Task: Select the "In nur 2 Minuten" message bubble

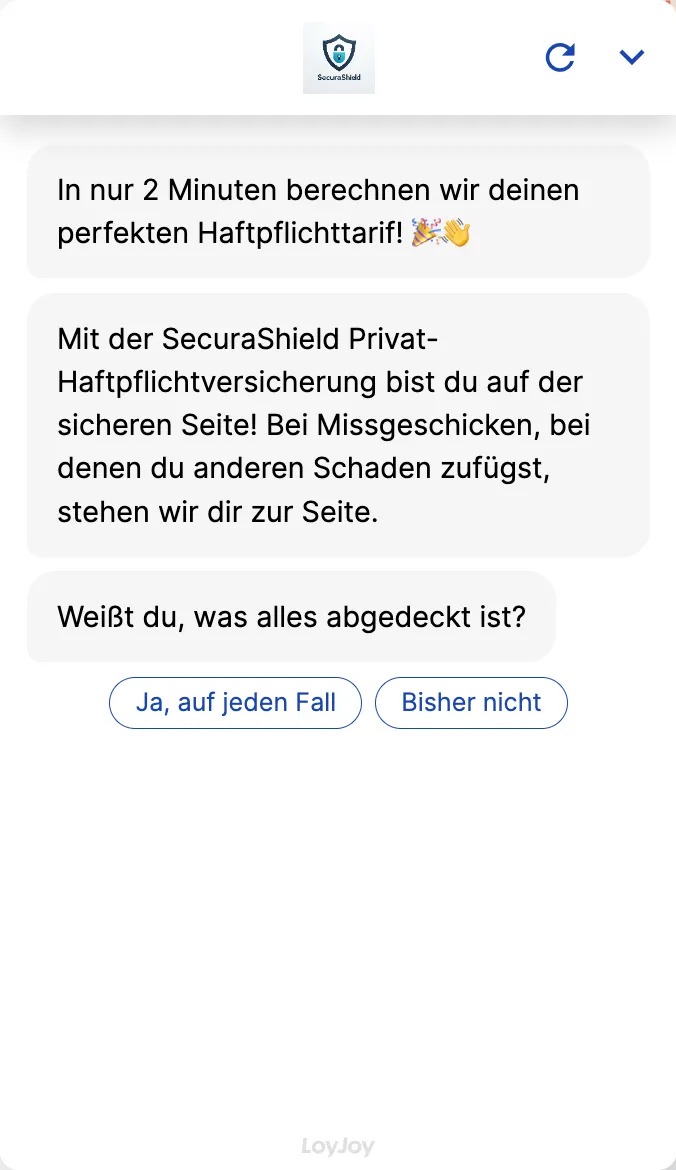Action: (x=338, y=211)
